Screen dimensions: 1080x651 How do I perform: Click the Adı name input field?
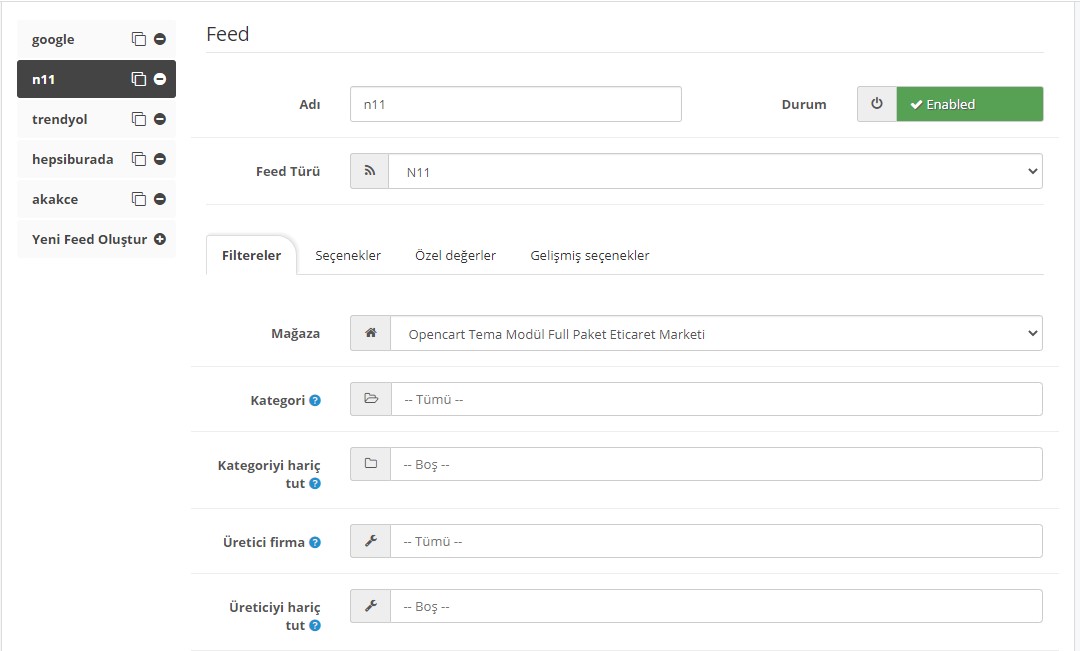pyautogui.click(x=515, y=104)
